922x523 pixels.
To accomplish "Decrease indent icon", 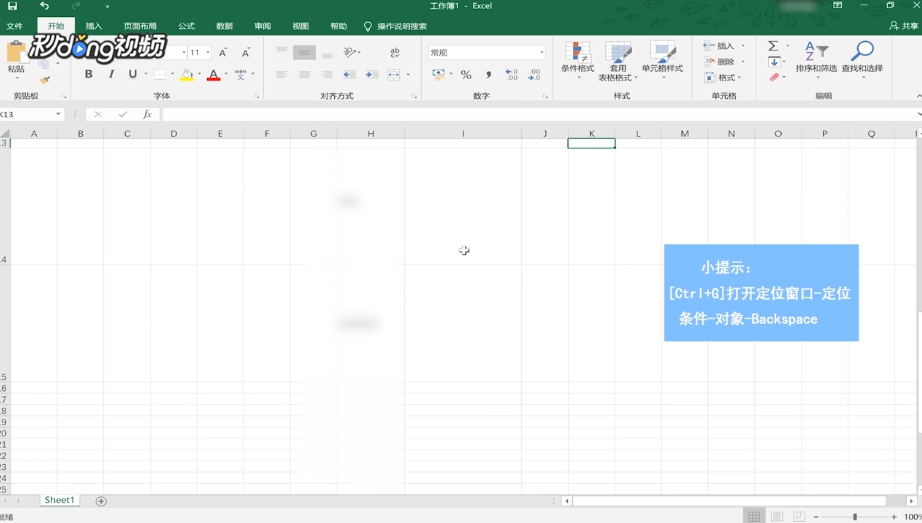I will [x=349, y=74].
